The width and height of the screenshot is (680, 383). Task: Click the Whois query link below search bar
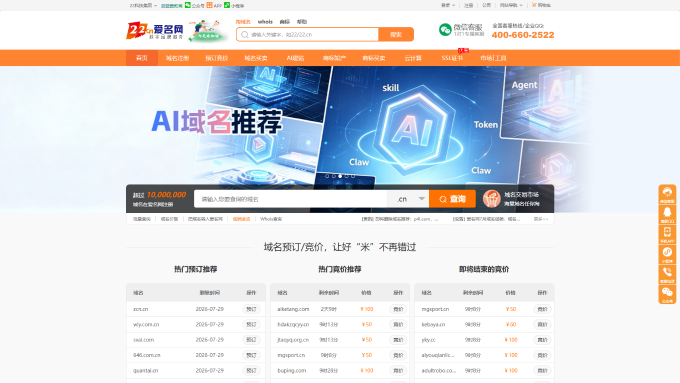271,219
